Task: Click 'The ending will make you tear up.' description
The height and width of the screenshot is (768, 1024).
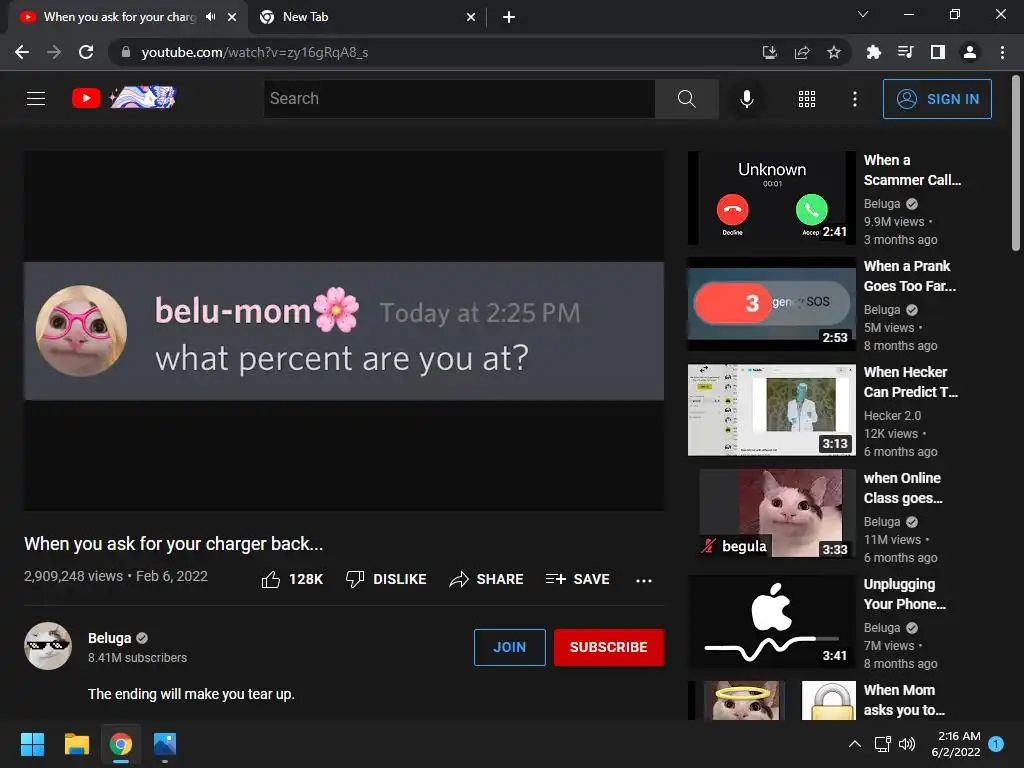Action: [191, 694]
